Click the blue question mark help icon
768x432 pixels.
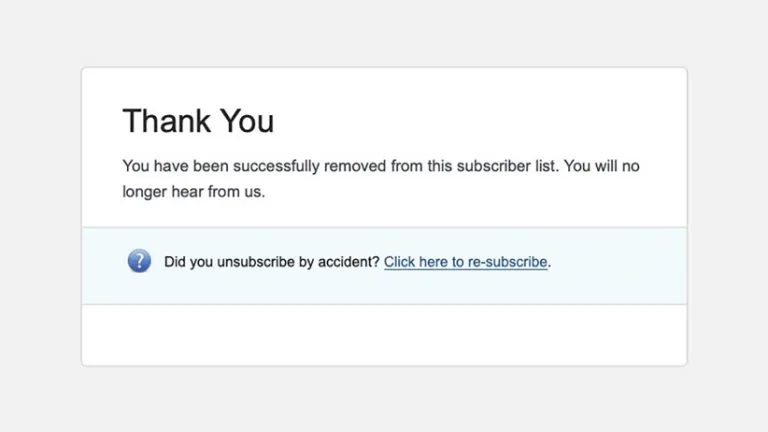point(138,262)
